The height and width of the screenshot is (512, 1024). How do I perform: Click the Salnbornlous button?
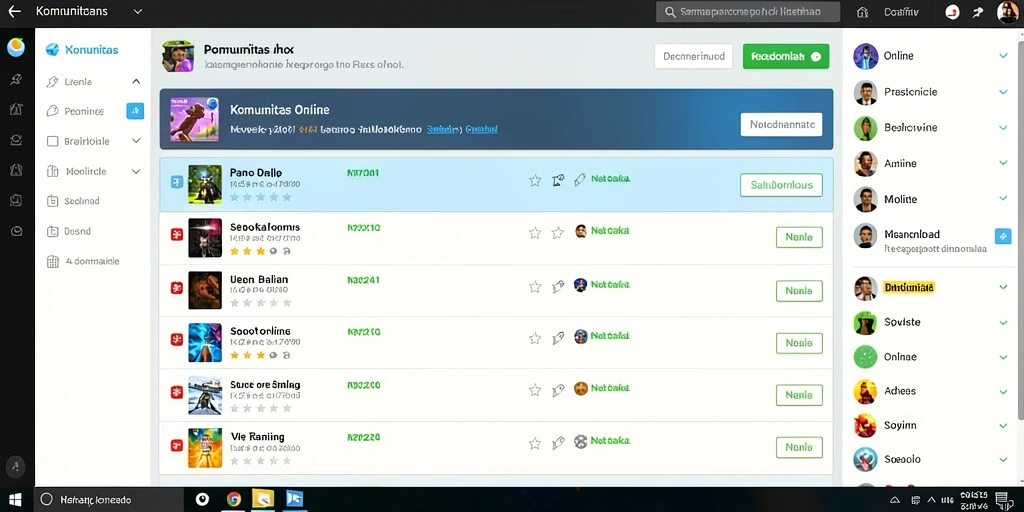[x=781, y=185]
